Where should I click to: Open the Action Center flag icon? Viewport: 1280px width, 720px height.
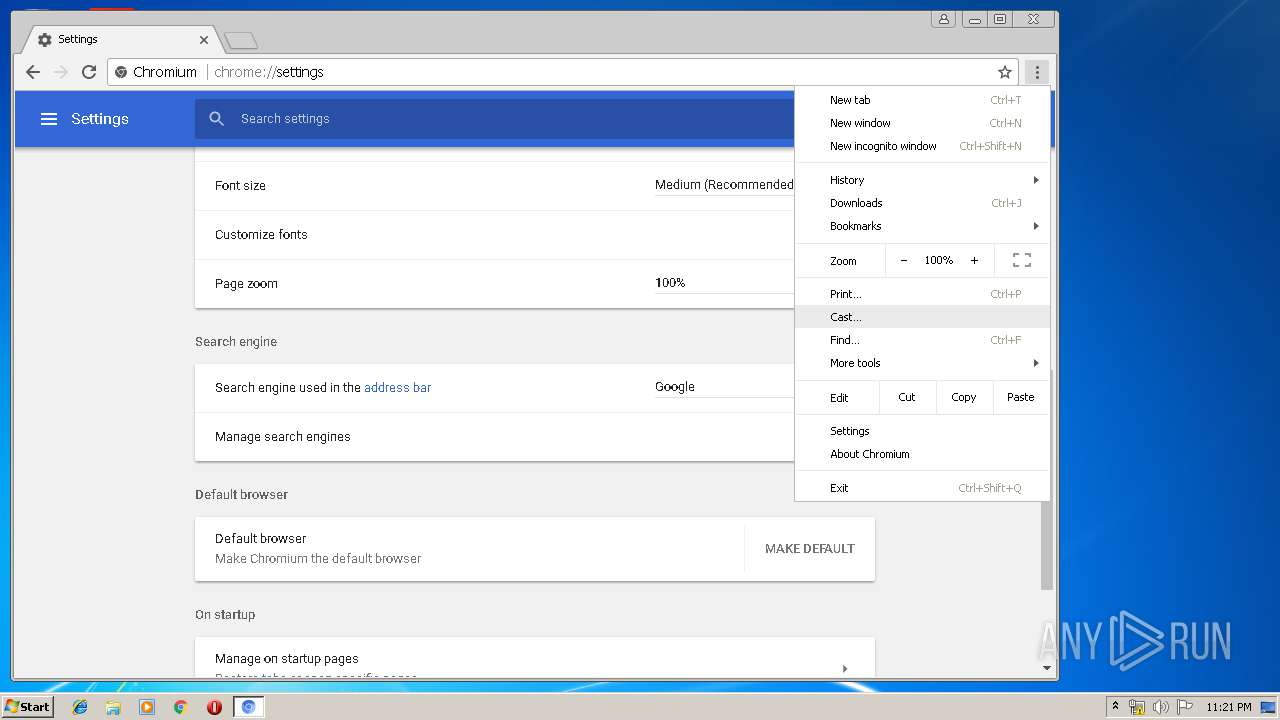click(x=1185, y=707)
